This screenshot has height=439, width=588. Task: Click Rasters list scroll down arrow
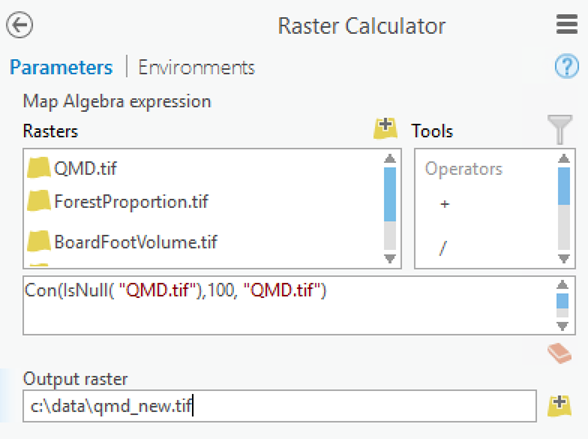(x=390, y=258)
